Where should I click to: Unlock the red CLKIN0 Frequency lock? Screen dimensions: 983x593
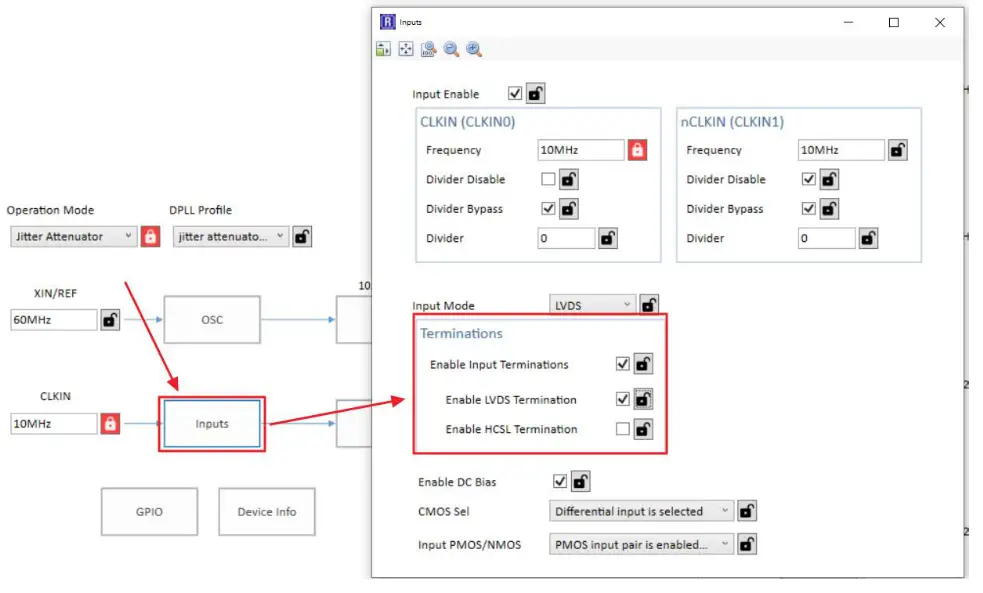click(637, 150)
